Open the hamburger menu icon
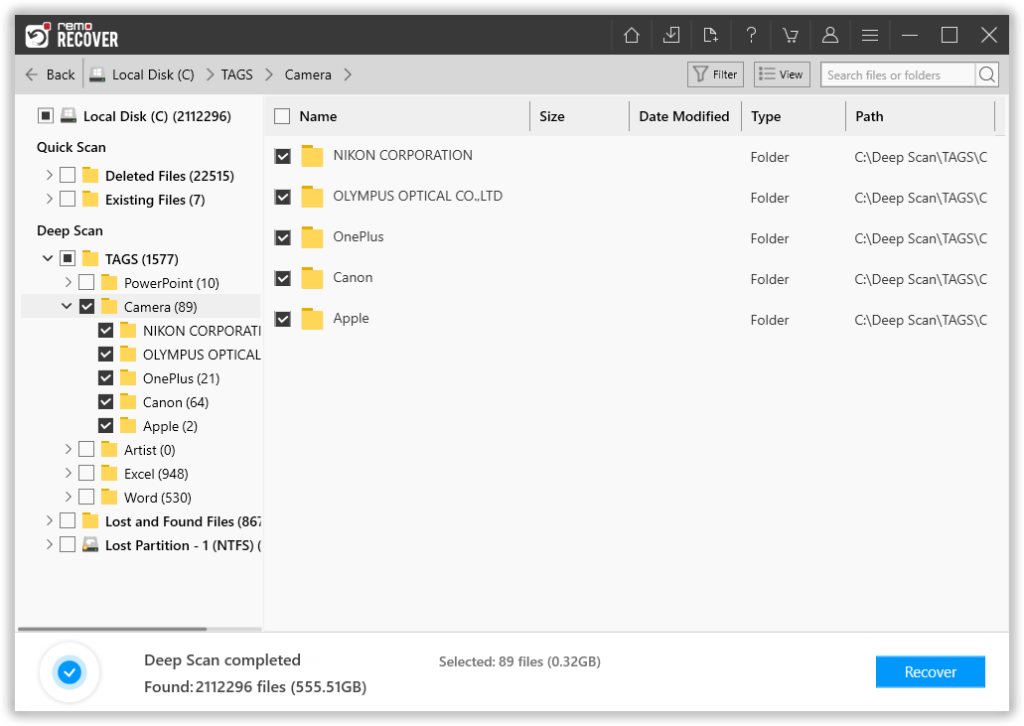 pyautogui.click(x=870, y=35)
